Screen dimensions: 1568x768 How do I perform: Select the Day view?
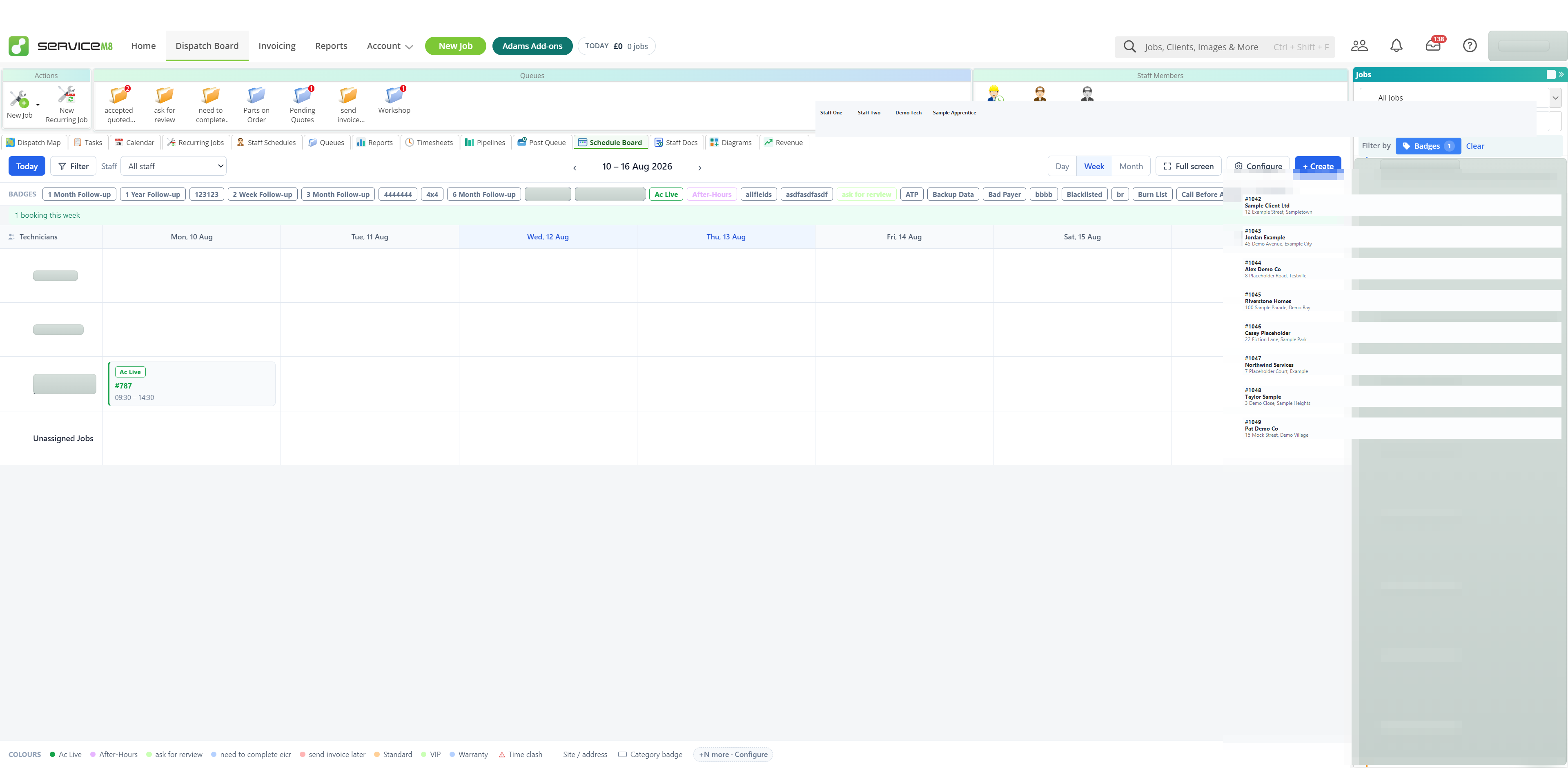click(x=1062, y=166)
